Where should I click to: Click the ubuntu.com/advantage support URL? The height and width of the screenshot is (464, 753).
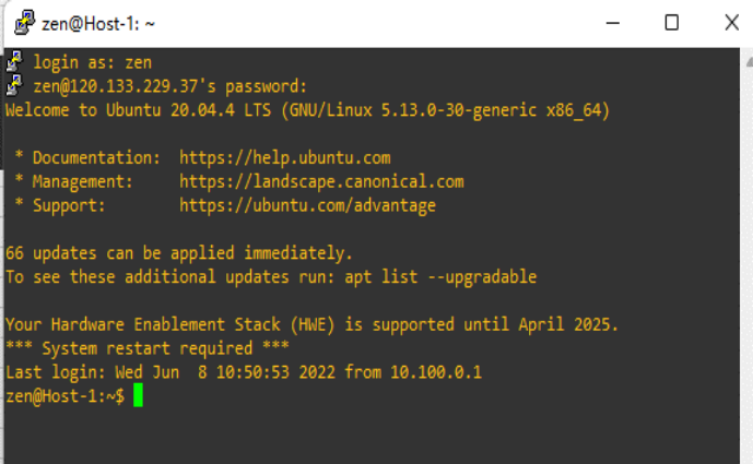(x=308, y=206)
